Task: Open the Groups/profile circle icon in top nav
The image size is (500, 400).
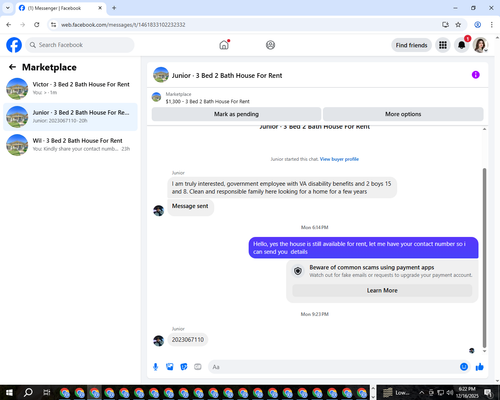Action: click(x=270, y=45)
